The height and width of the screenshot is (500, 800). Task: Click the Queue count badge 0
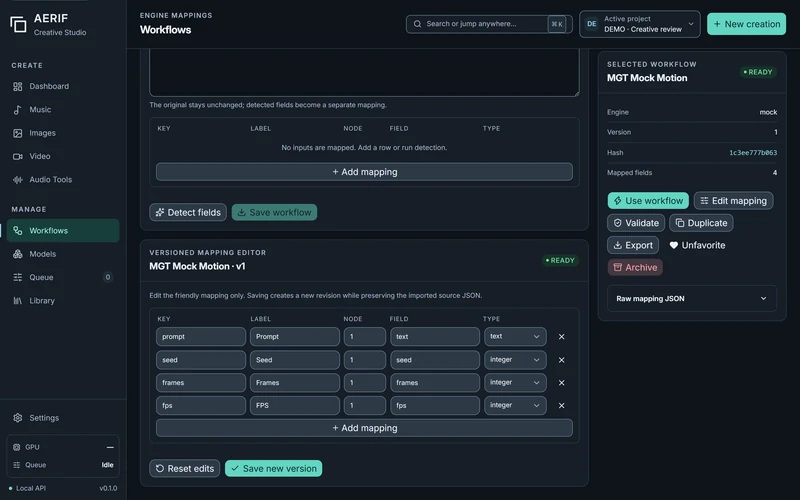click(108, 277)
